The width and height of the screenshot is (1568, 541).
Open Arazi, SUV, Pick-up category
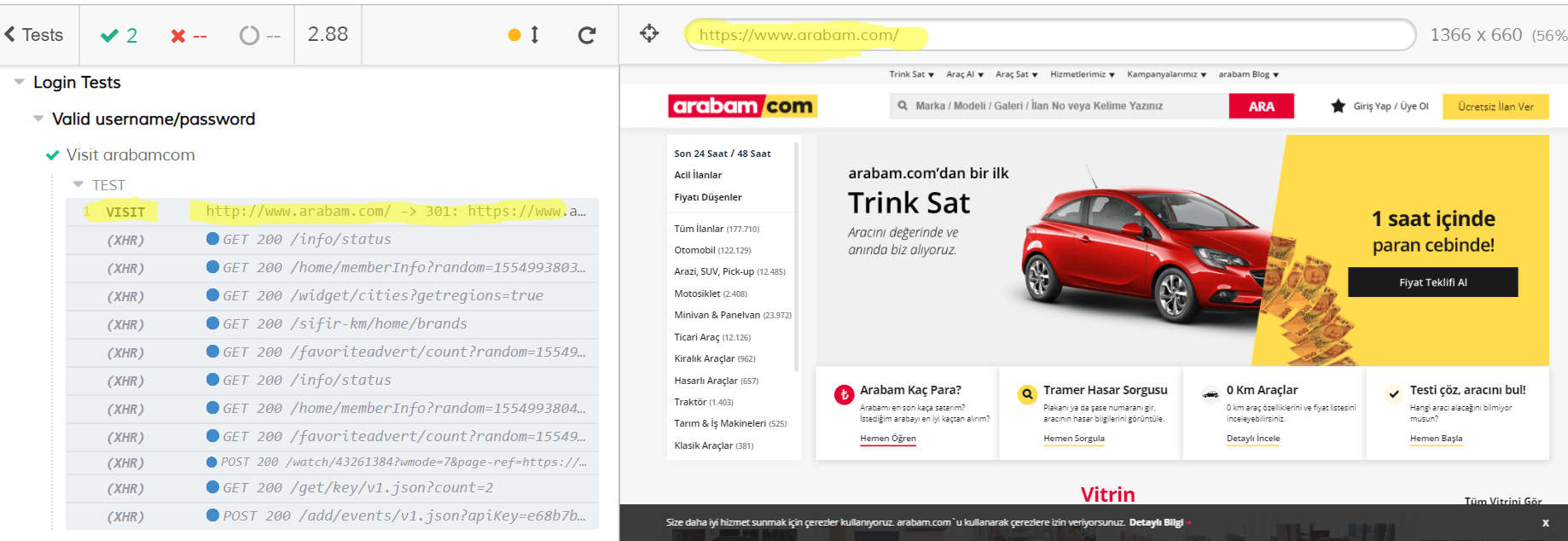[729, 271]
